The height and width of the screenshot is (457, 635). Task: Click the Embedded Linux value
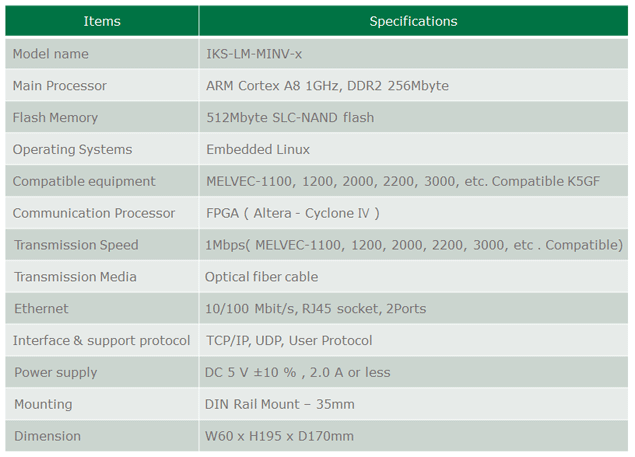tap(258, 150)
